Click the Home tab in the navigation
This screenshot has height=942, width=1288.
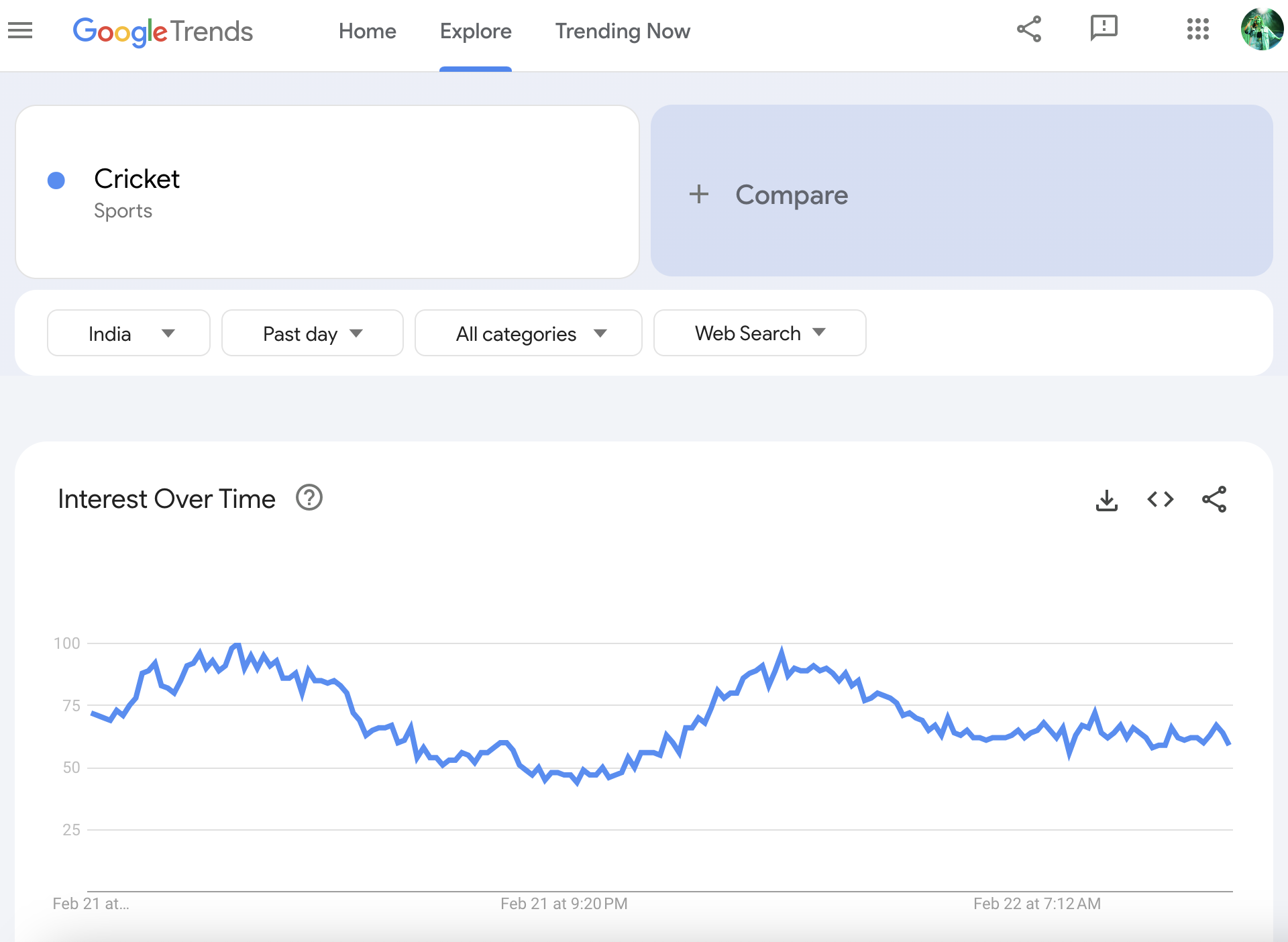(367, 31)
